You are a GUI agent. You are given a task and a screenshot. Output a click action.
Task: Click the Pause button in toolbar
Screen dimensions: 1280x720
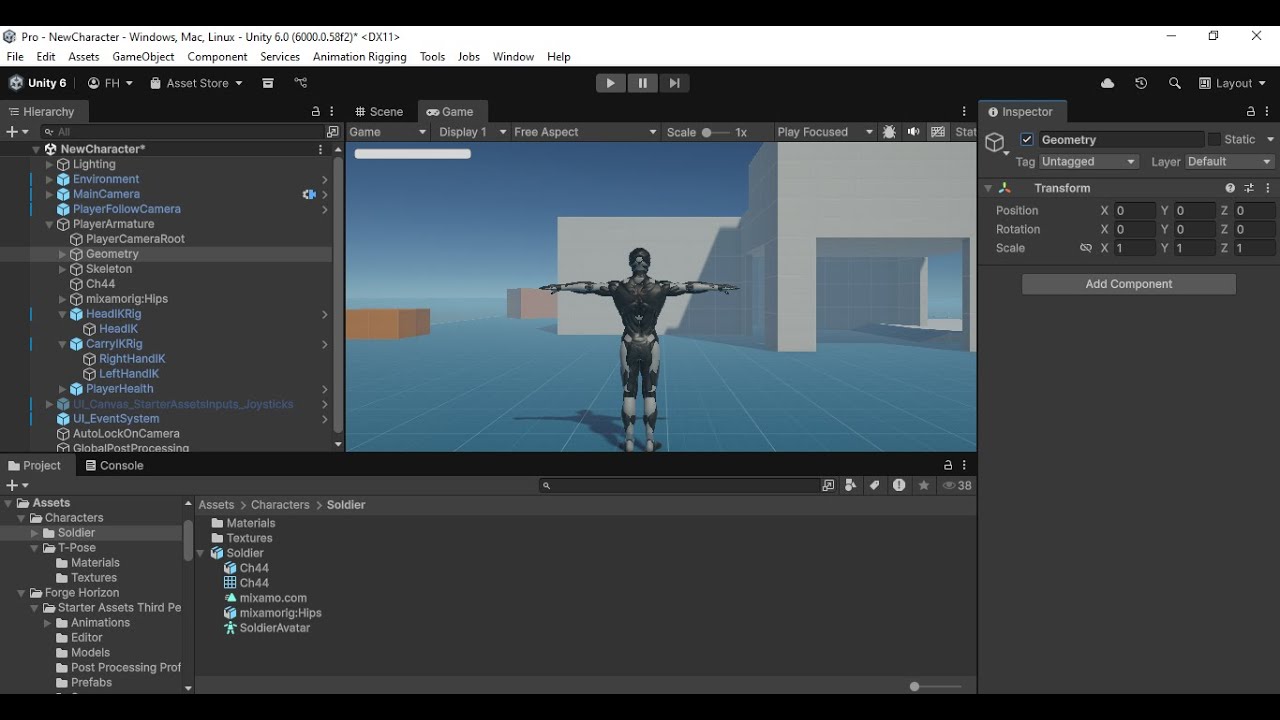tap(642, 83)
